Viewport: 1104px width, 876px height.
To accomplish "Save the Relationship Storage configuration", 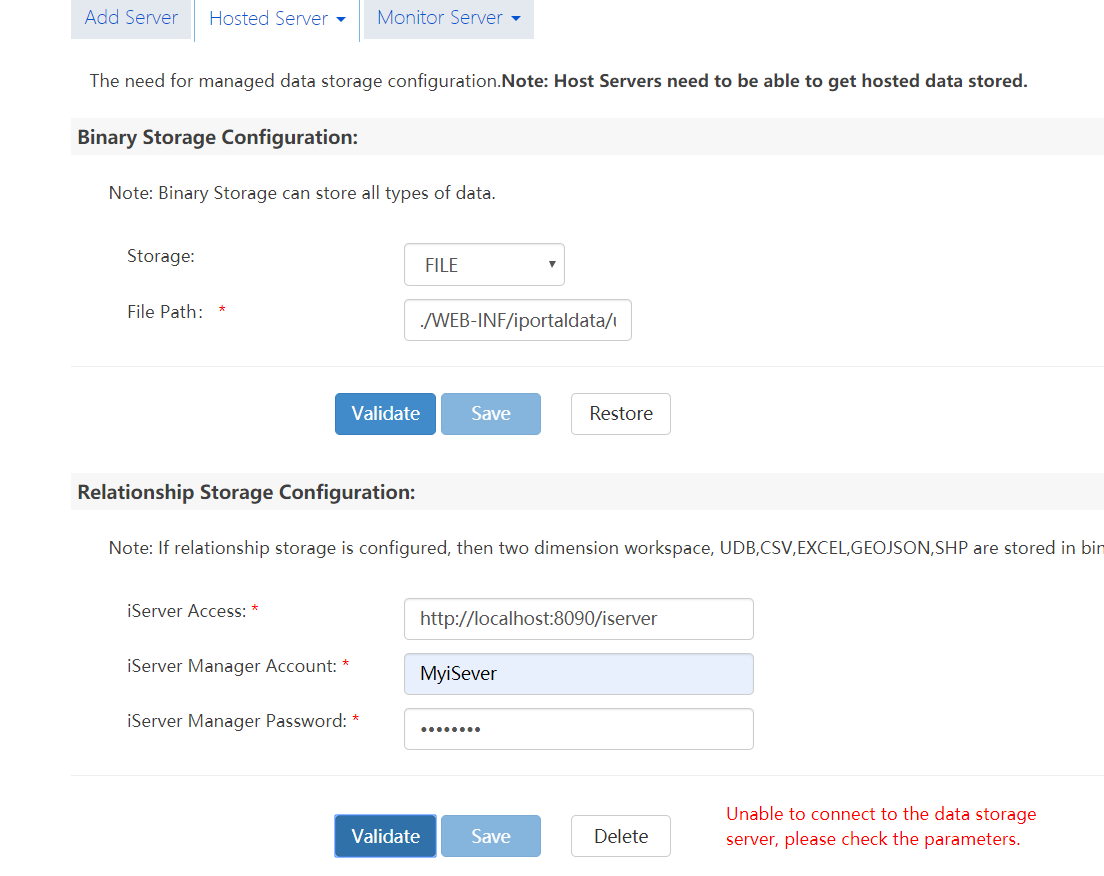I will coord(490,836).
